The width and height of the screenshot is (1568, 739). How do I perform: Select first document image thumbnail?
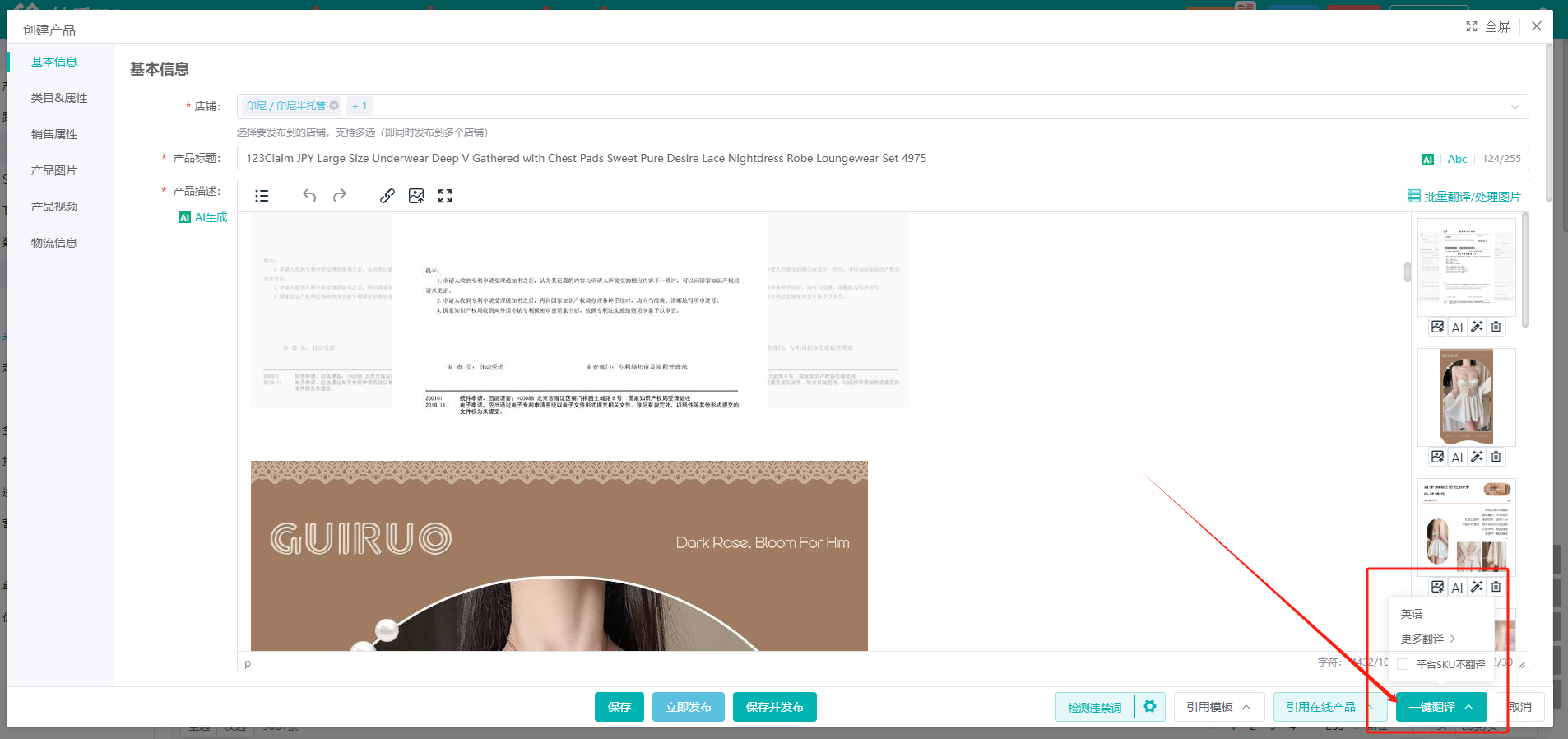coord(1466,267)
